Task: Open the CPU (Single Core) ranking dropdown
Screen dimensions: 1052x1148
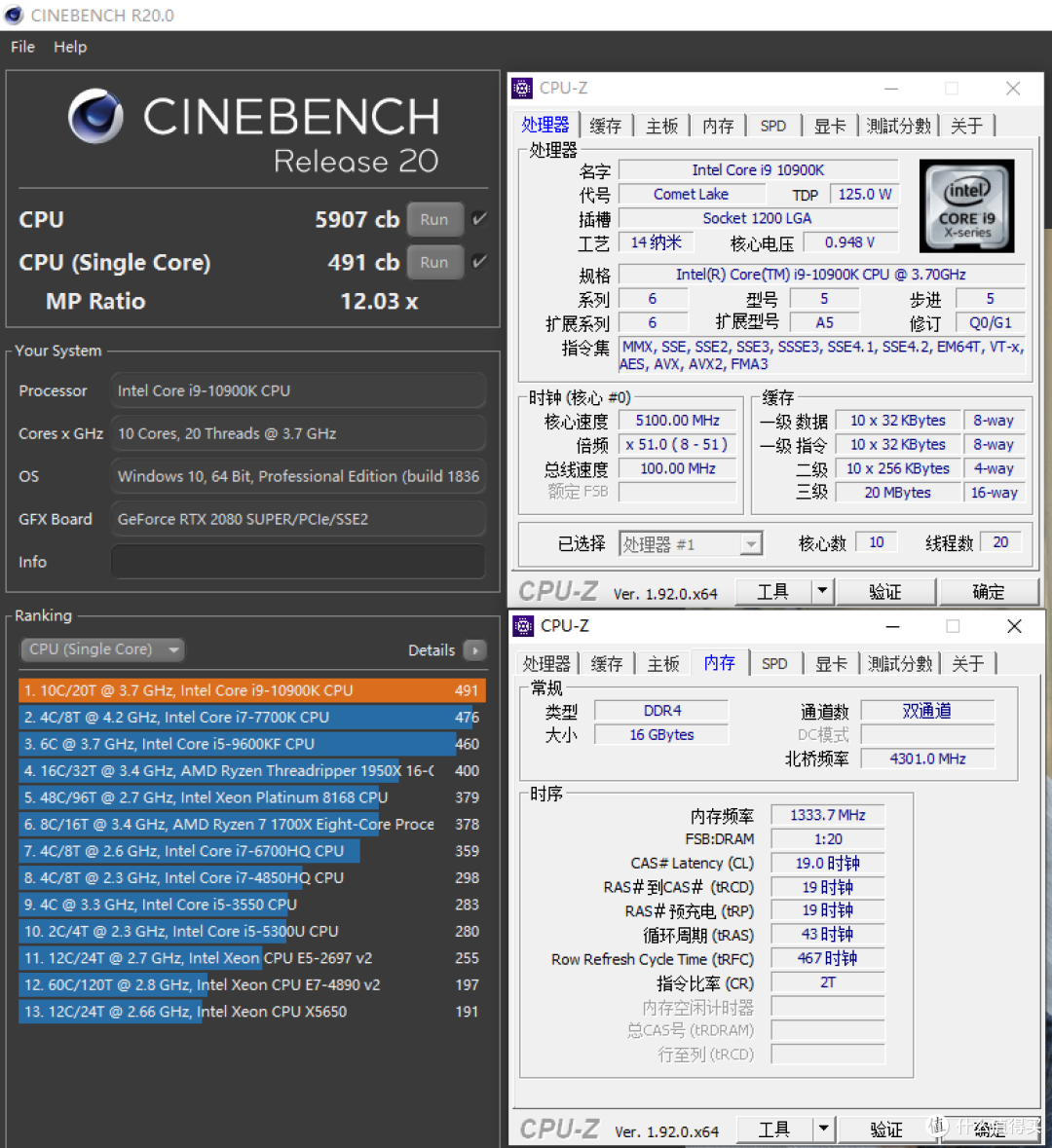Action: [102, 649]
